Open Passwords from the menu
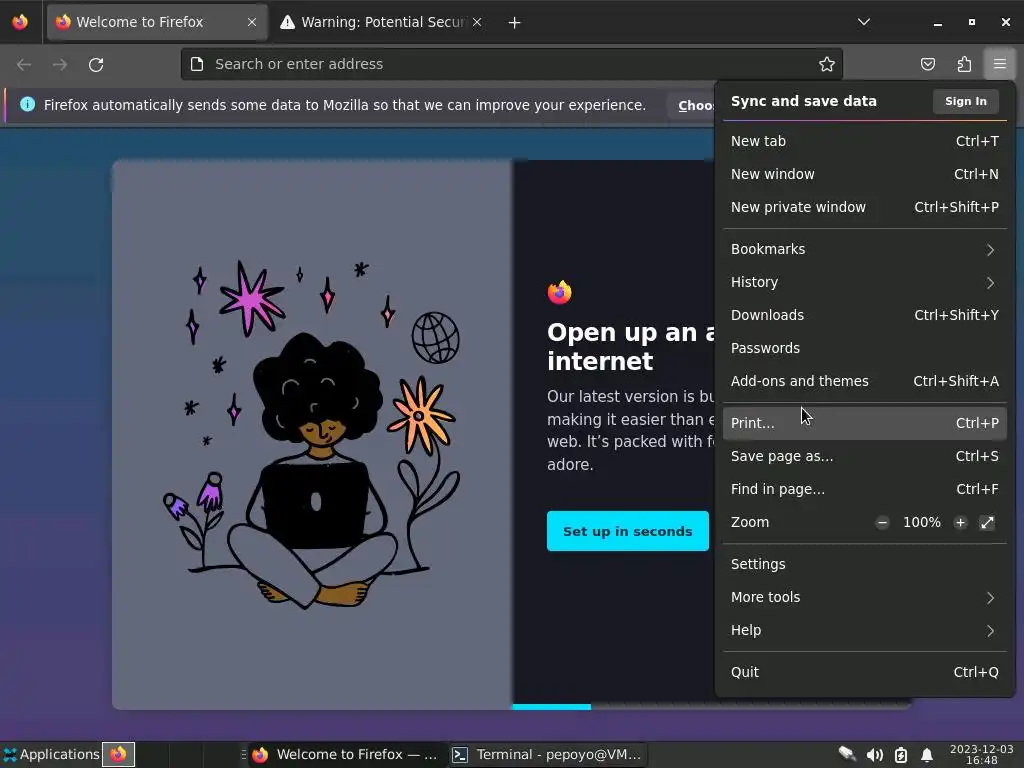 coord(865,348)
